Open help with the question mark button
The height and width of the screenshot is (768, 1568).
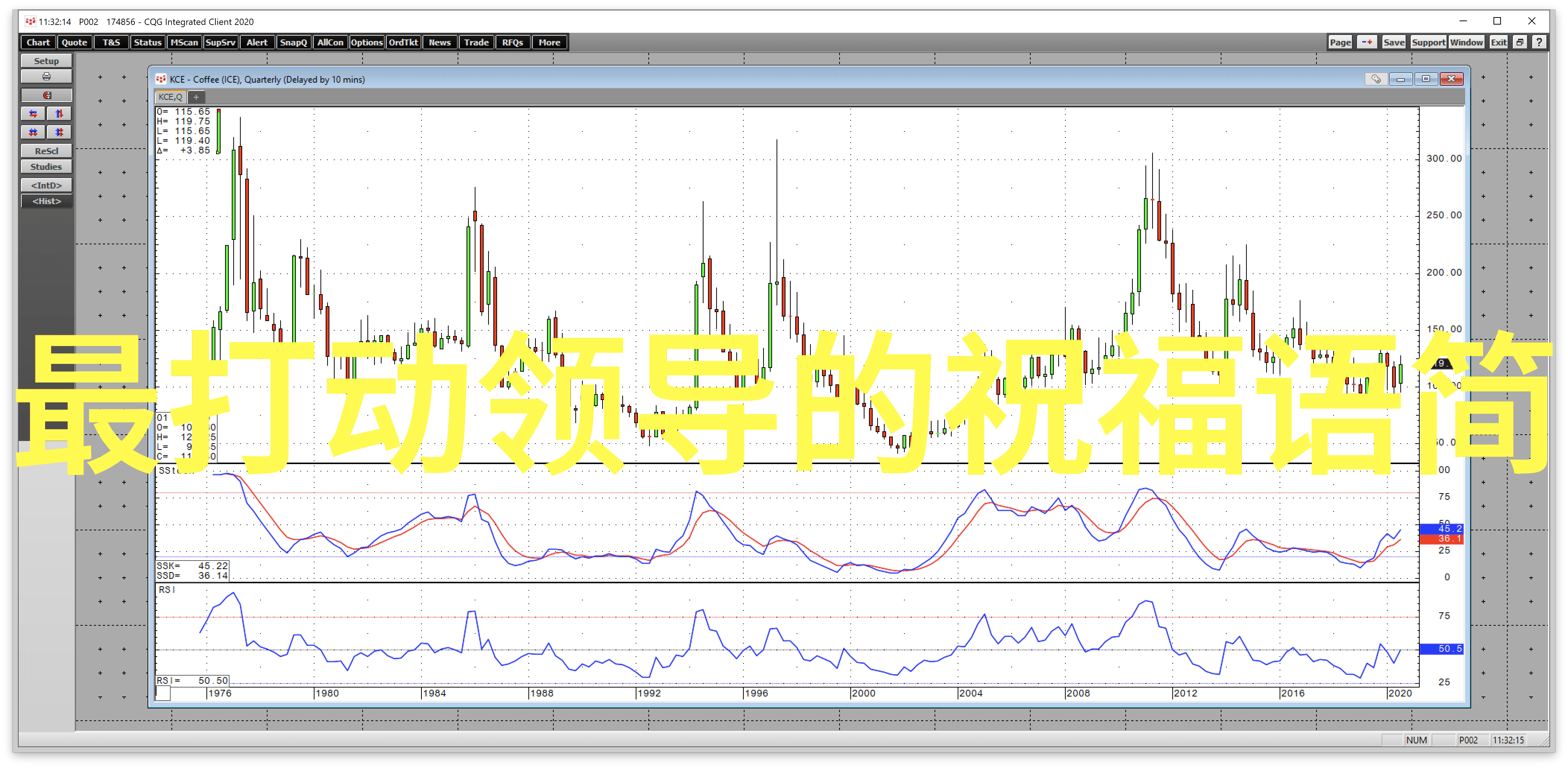1539,42
